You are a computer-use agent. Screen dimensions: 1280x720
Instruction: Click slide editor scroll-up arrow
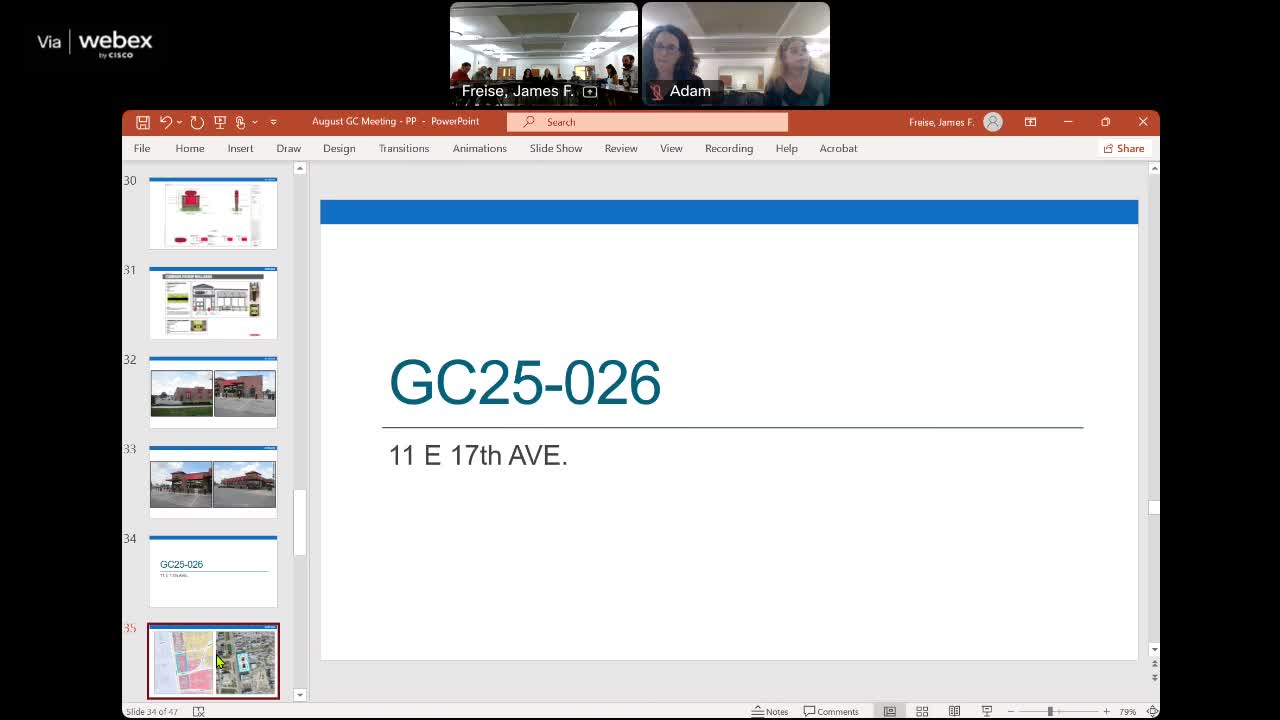[x=1154, y=169]
